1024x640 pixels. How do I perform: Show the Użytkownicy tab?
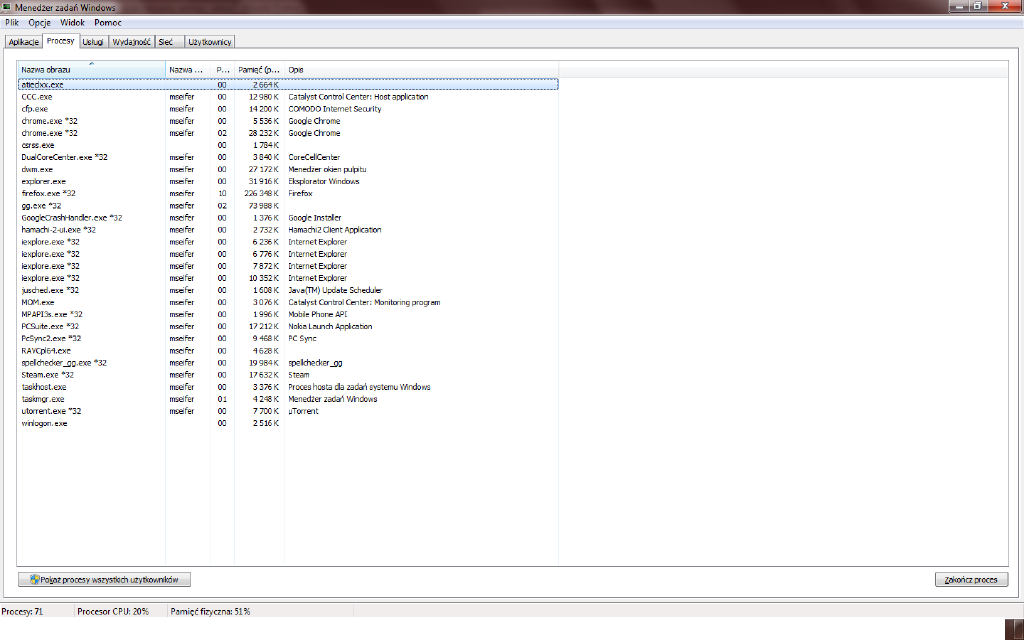point(210,42)
